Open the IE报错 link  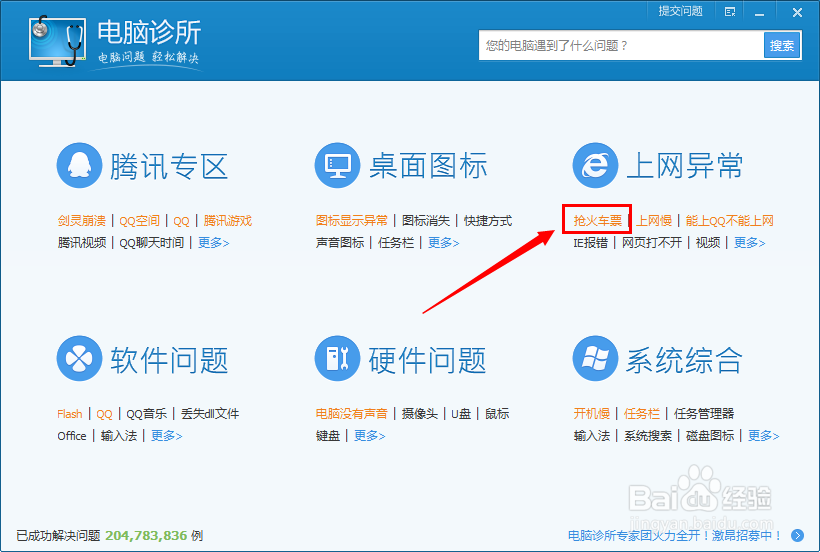[590, 243]
